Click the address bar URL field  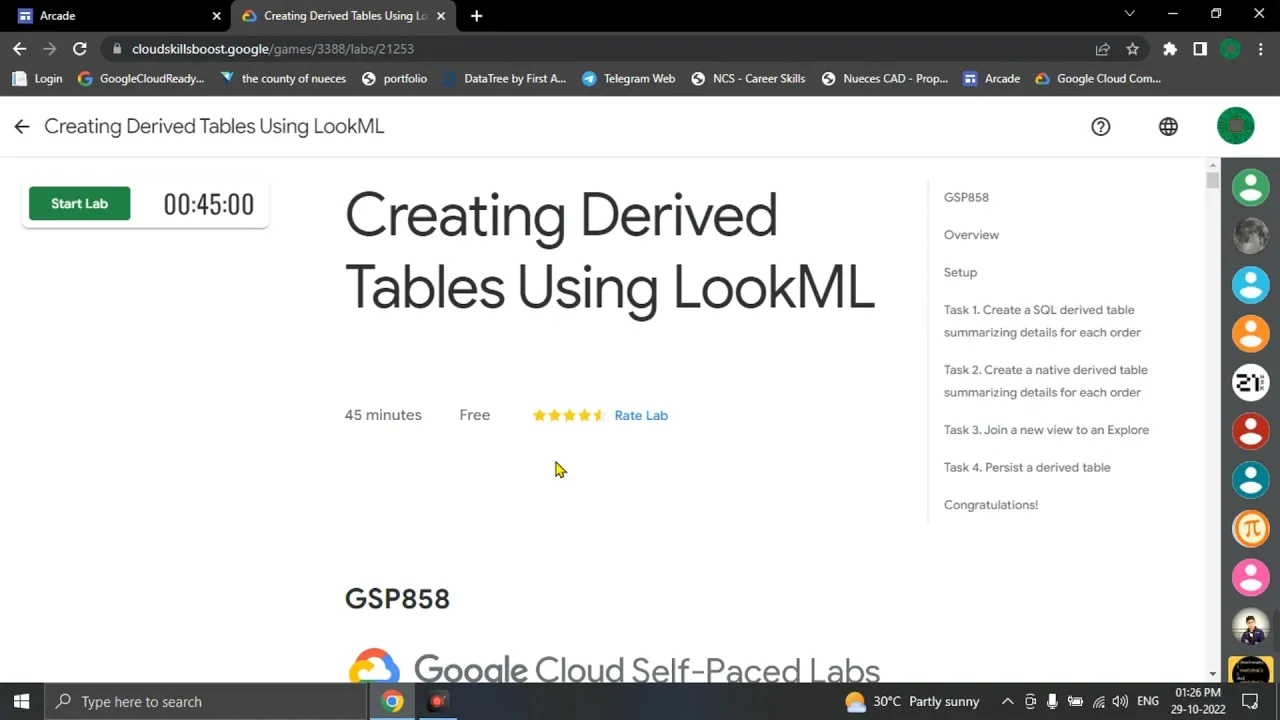pyautogui.click(x=600, y=48)
